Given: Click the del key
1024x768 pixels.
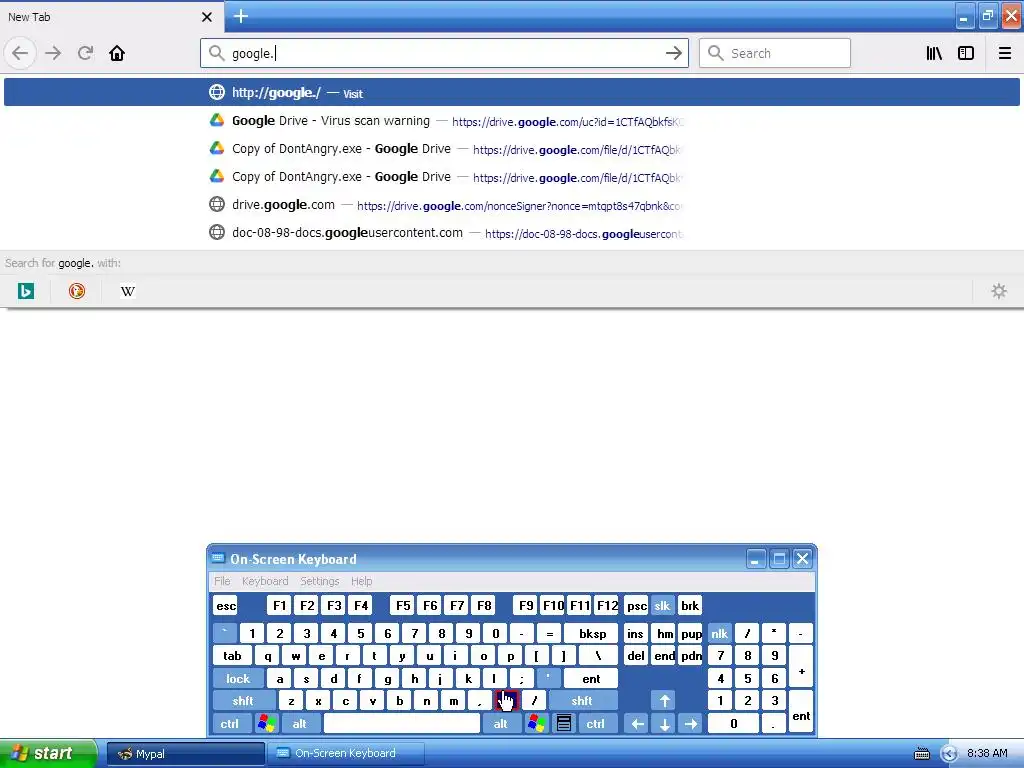Looking at the screenshot, I should coord(635,656).
